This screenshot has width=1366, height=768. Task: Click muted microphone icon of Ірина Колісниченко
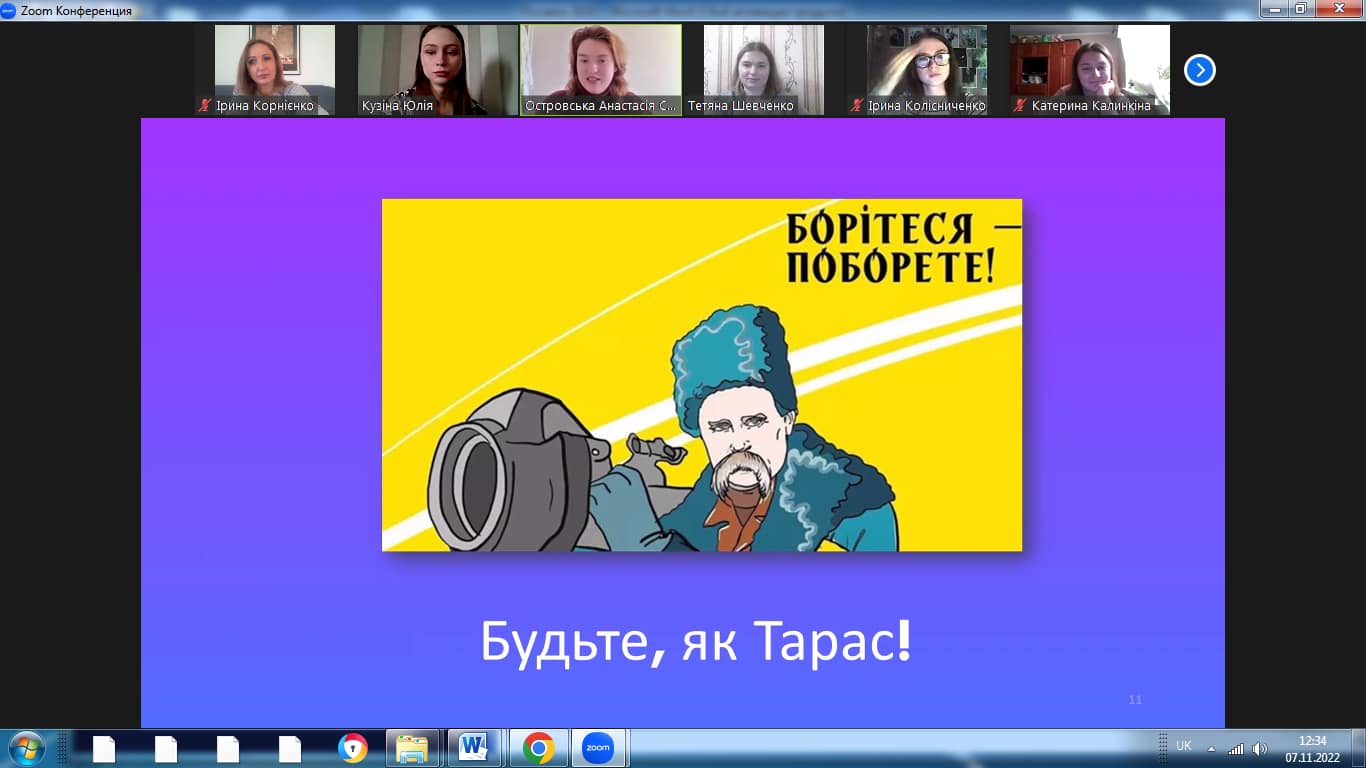point(857,105)
